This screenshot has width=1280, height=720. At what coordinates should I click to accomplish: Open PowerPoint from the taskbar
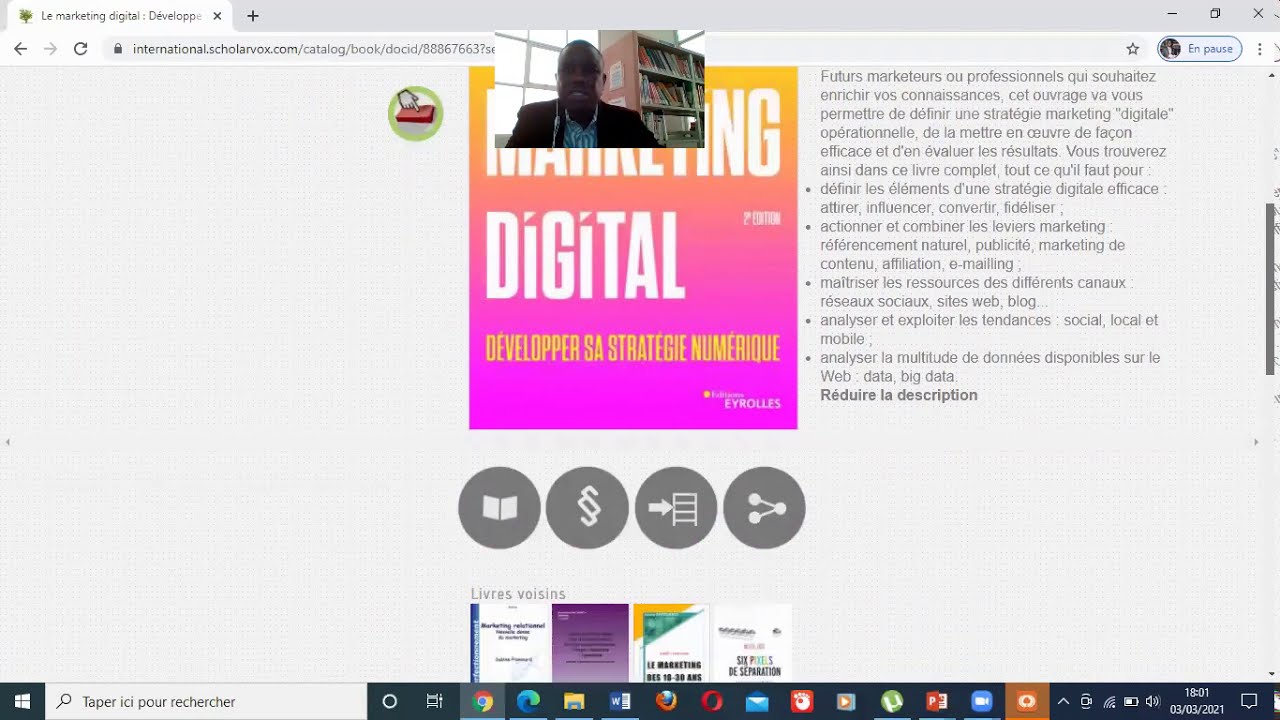(x=937, y=701)
